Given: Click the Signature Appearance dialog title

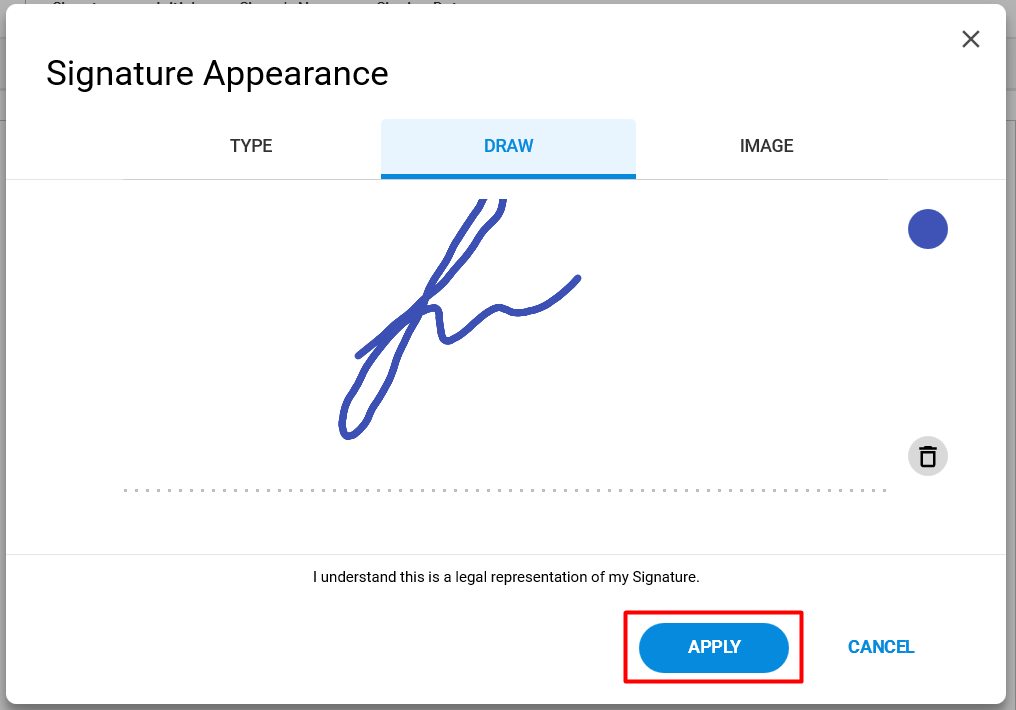Looking at the screenshot, I should [x=217, y=73].
